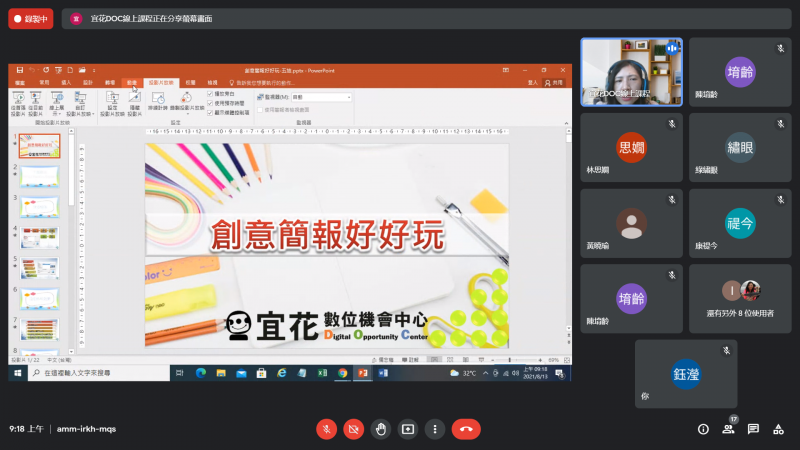Click the slide title 創意簡報好好玩
This screenshot has height=450, width=800.
[327, 235]
